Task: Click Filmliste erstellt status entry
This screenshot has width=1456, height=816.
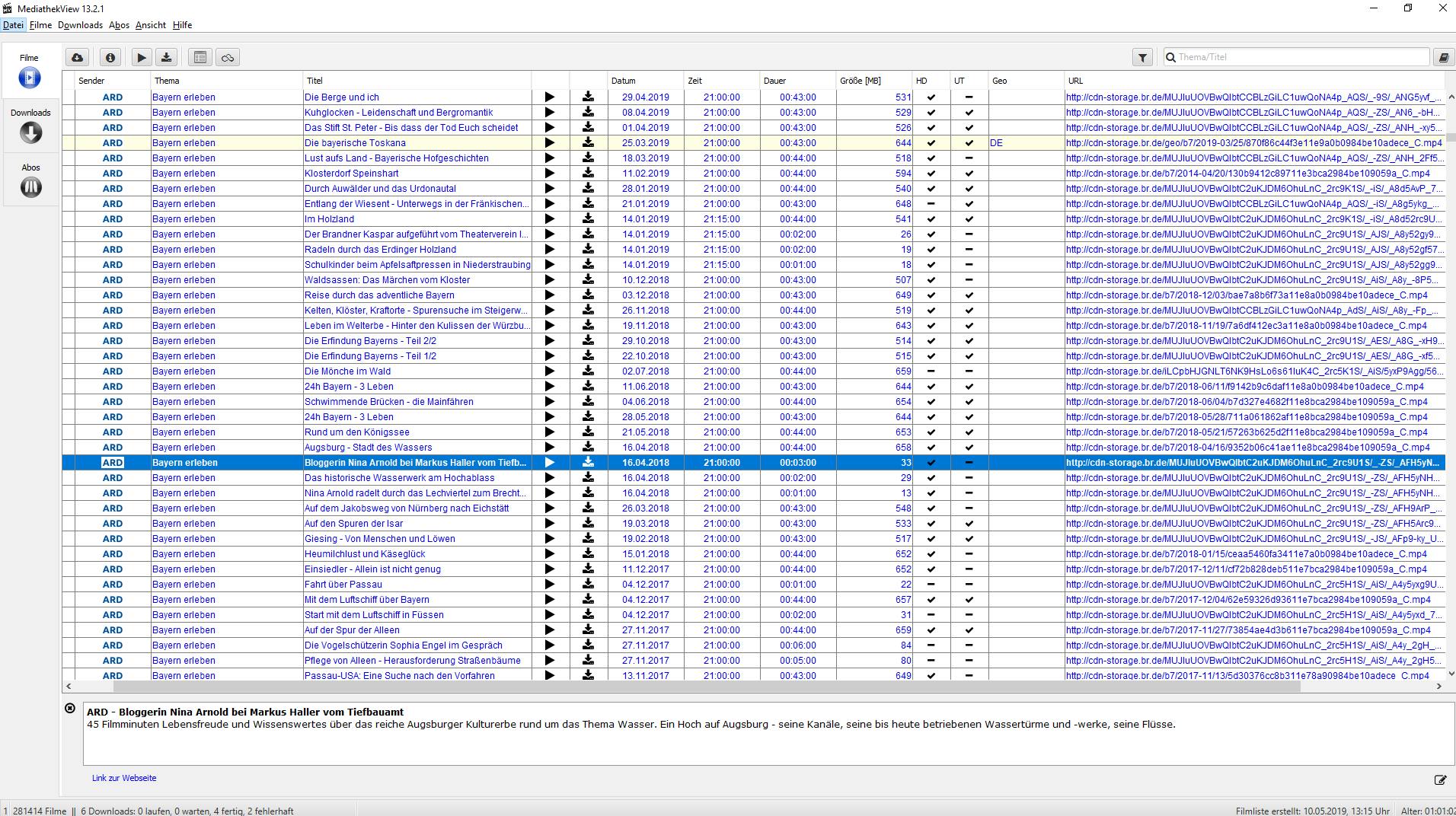Action: pyautogui.click(x=1313, y=811)
